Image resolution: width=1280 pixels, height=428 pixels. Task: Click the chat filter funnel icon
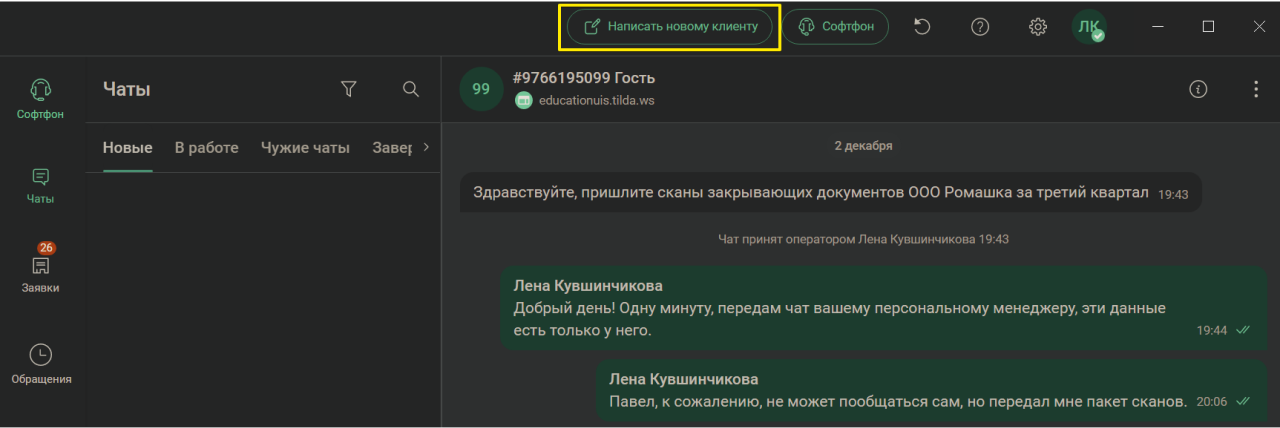[x=348, y=89]
